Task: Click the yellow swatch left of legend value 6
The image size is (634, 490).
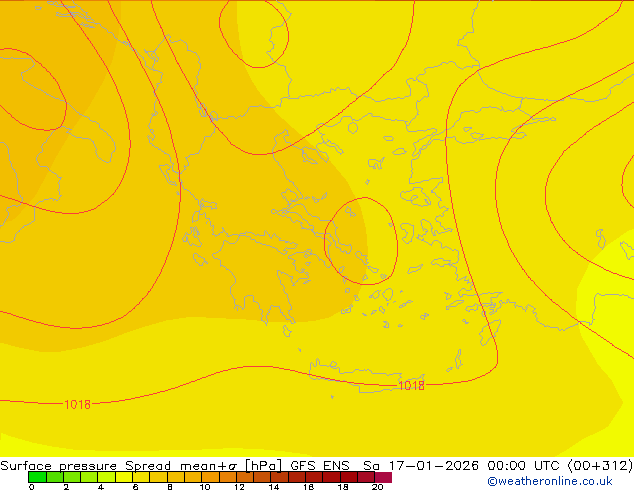Action: [x=124, y=477]
